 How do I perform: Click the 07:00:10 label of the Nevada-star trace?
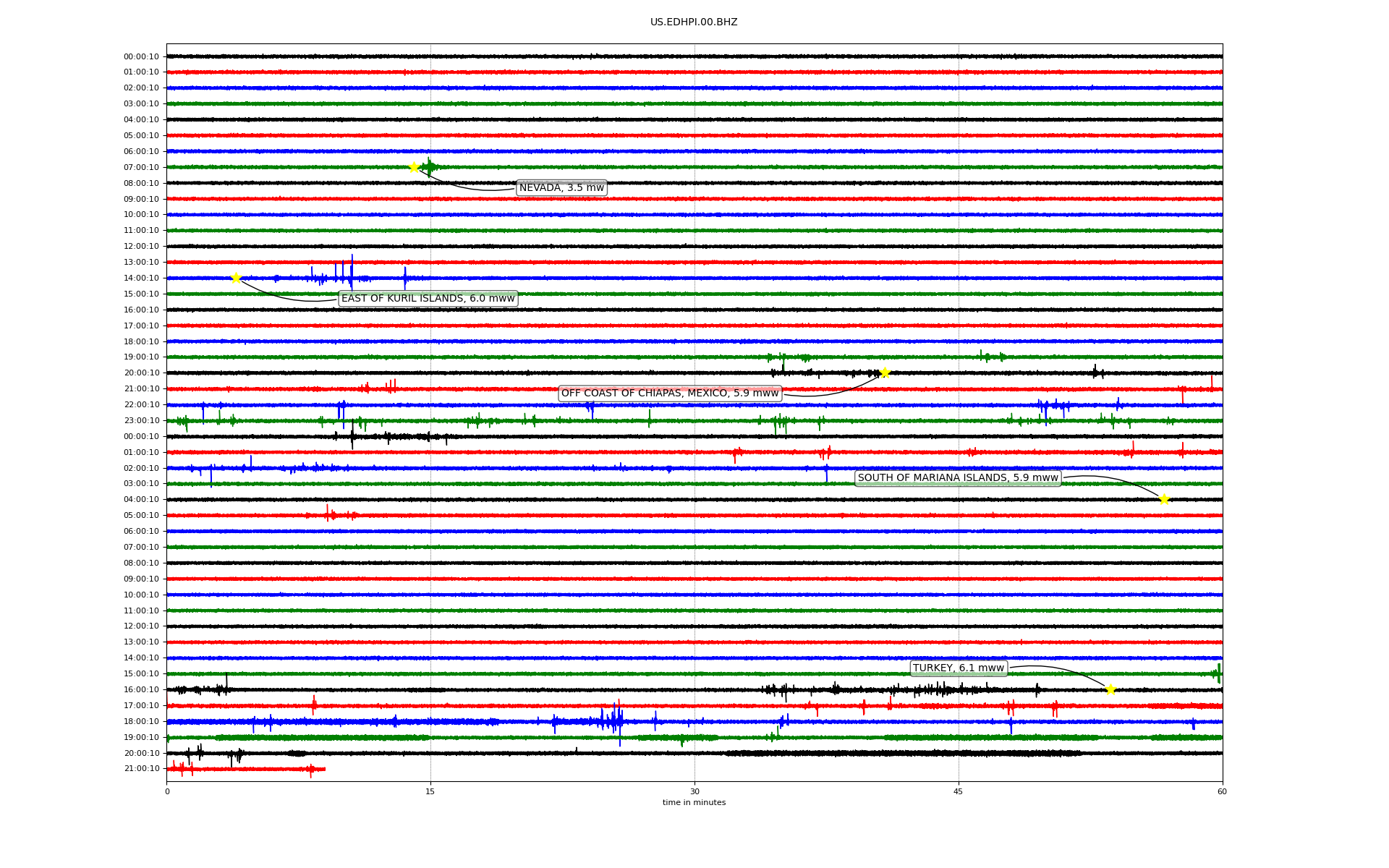pos(141,168)
